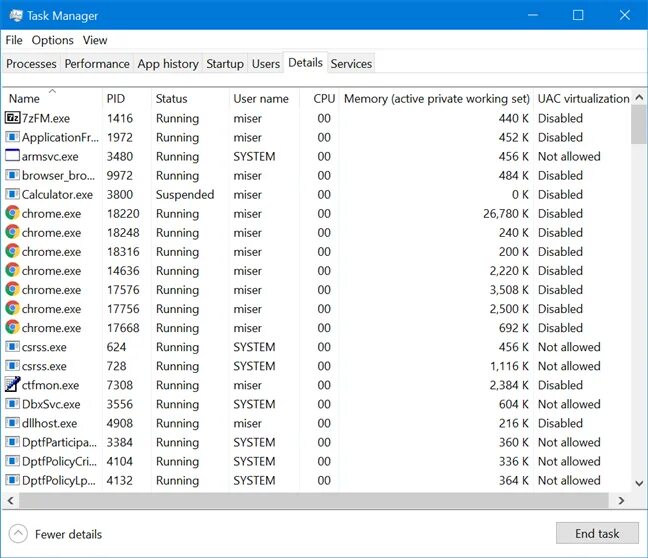
Task: Select the Details tab
Action: pos(305,62)
